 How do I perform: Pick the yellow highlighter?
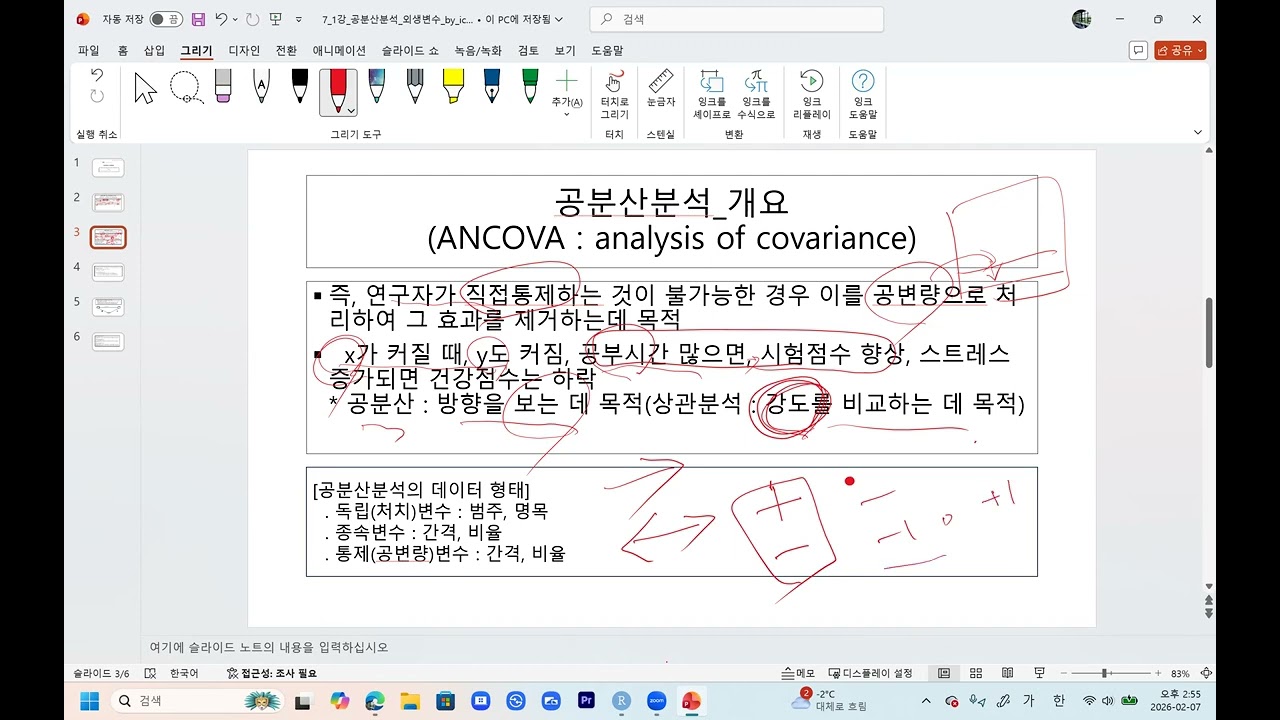(452, 85)
